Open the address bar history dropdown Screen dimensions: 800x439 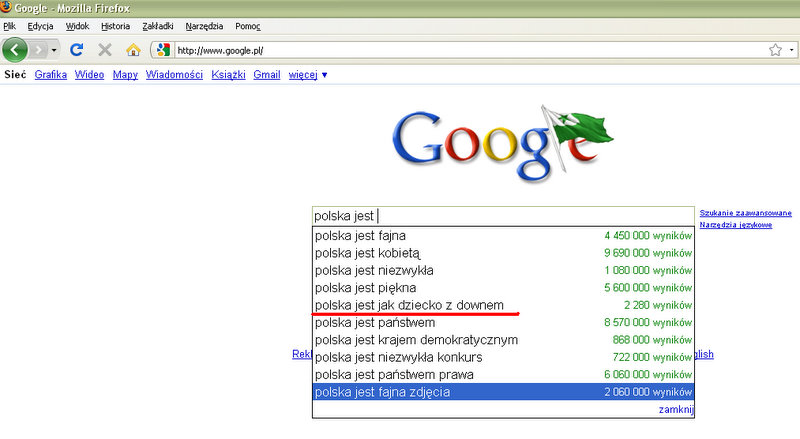point(791,50)
